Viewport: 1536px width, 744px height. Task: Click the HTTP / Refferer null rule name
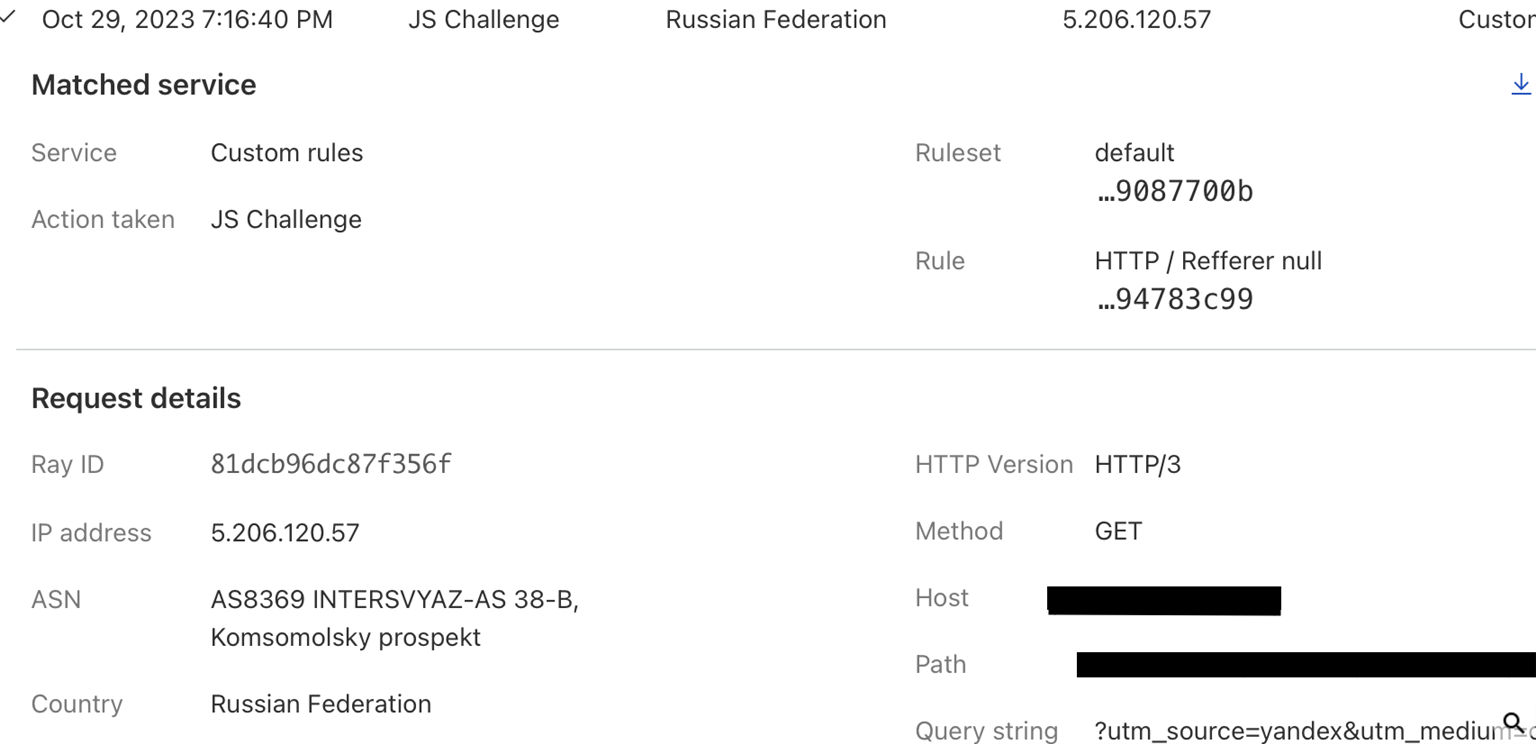point(1208,261)
